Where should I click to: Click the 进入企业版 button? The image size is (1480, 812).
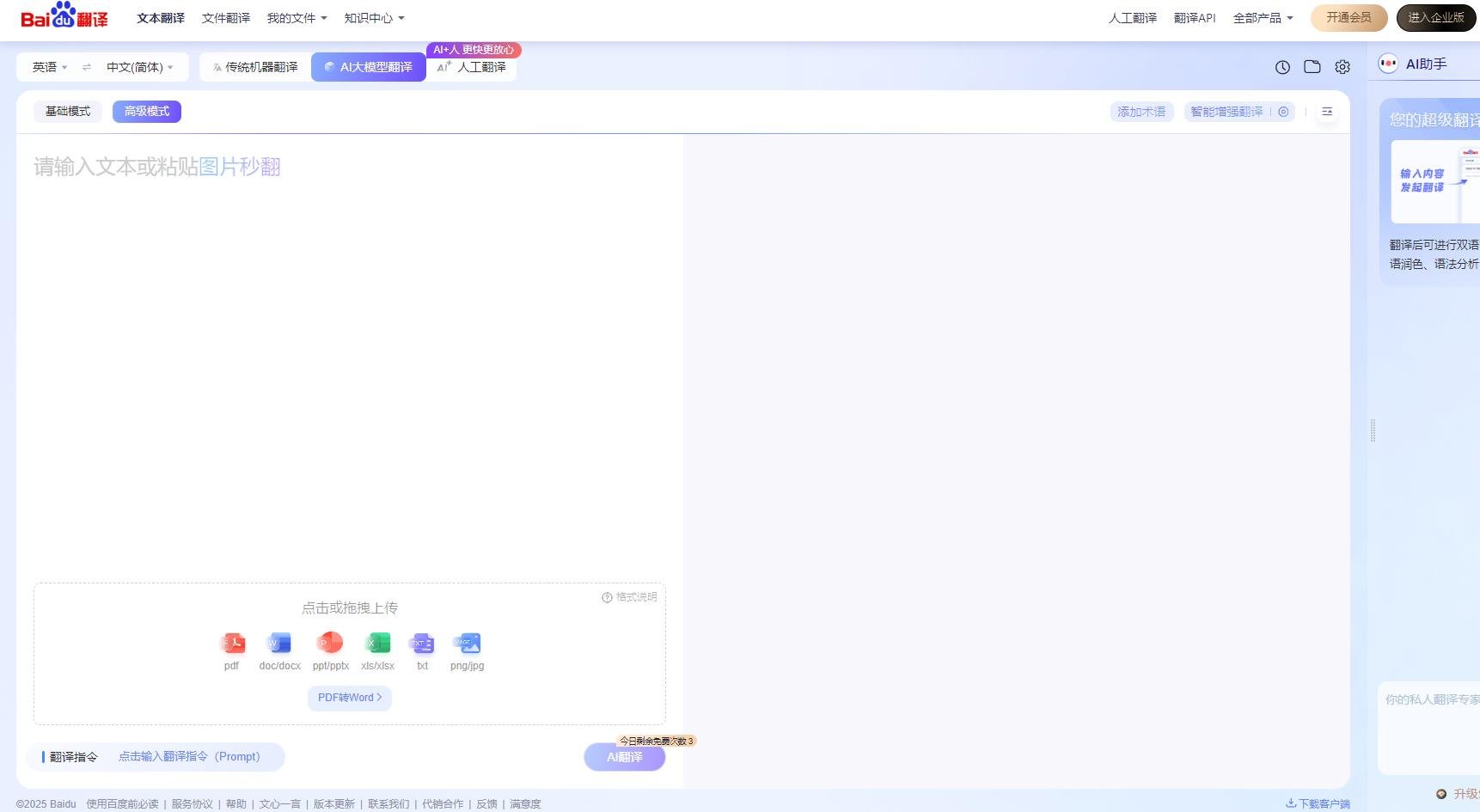tap(1436, 17)
